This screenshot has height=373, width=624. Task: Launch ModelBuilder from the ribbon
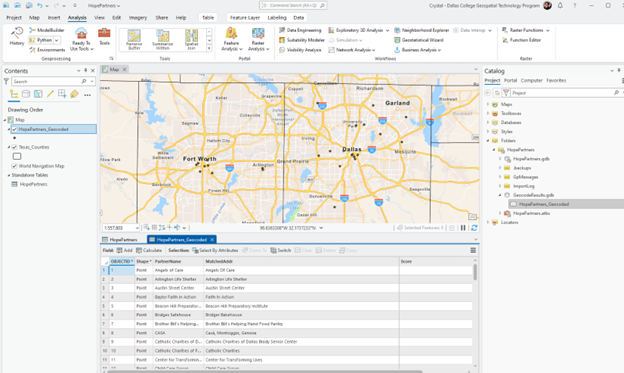click(47, 30)
